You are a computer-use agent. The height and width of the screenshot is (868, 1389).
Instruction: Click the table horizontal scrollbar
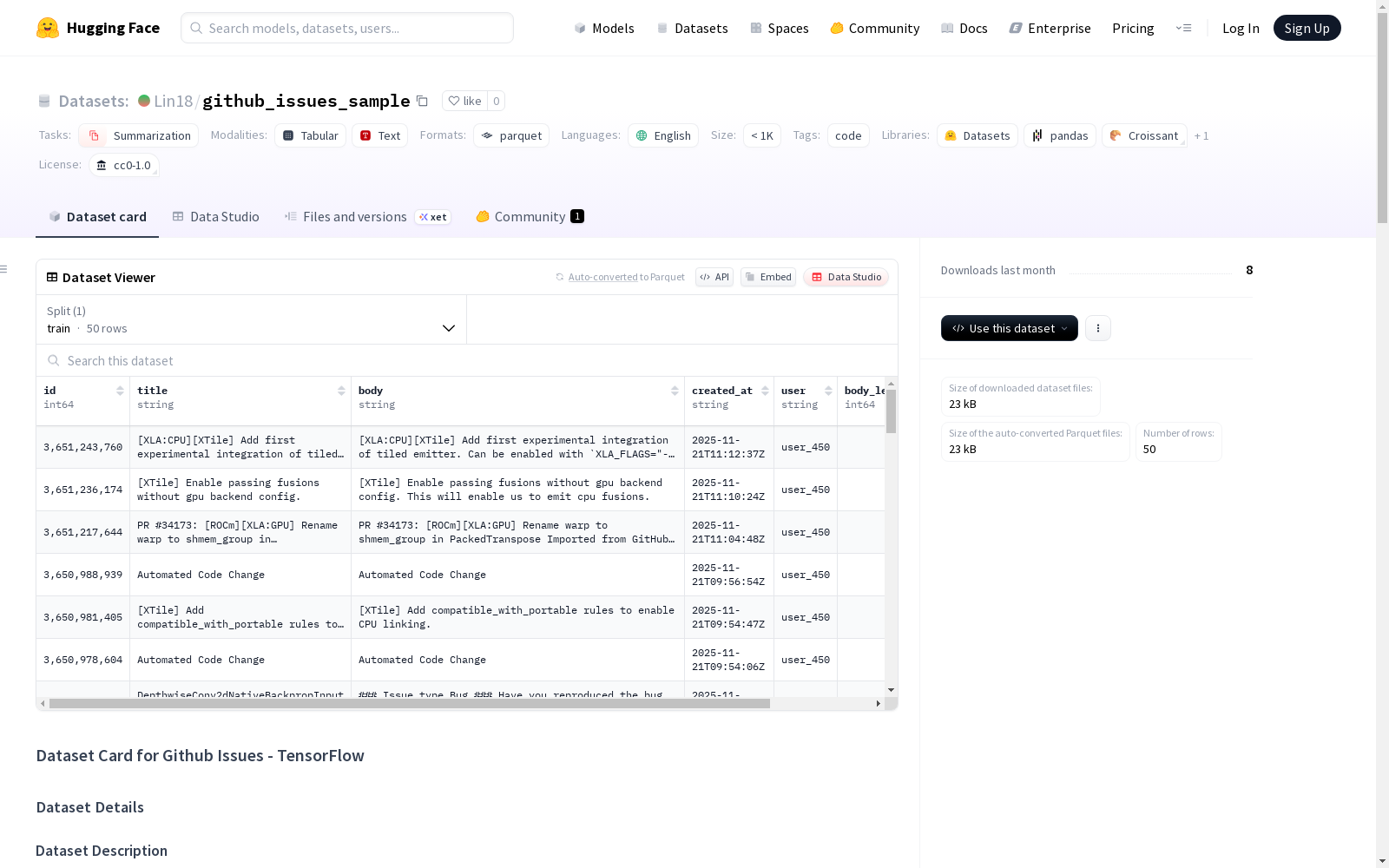(410, 703)
